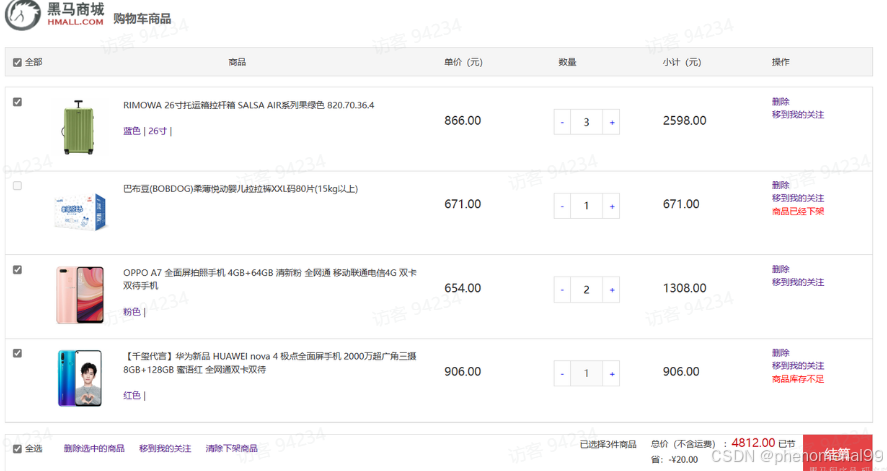
Task: Delete the 巴布豆 diaper item via 删除
Action: point(780,185)
